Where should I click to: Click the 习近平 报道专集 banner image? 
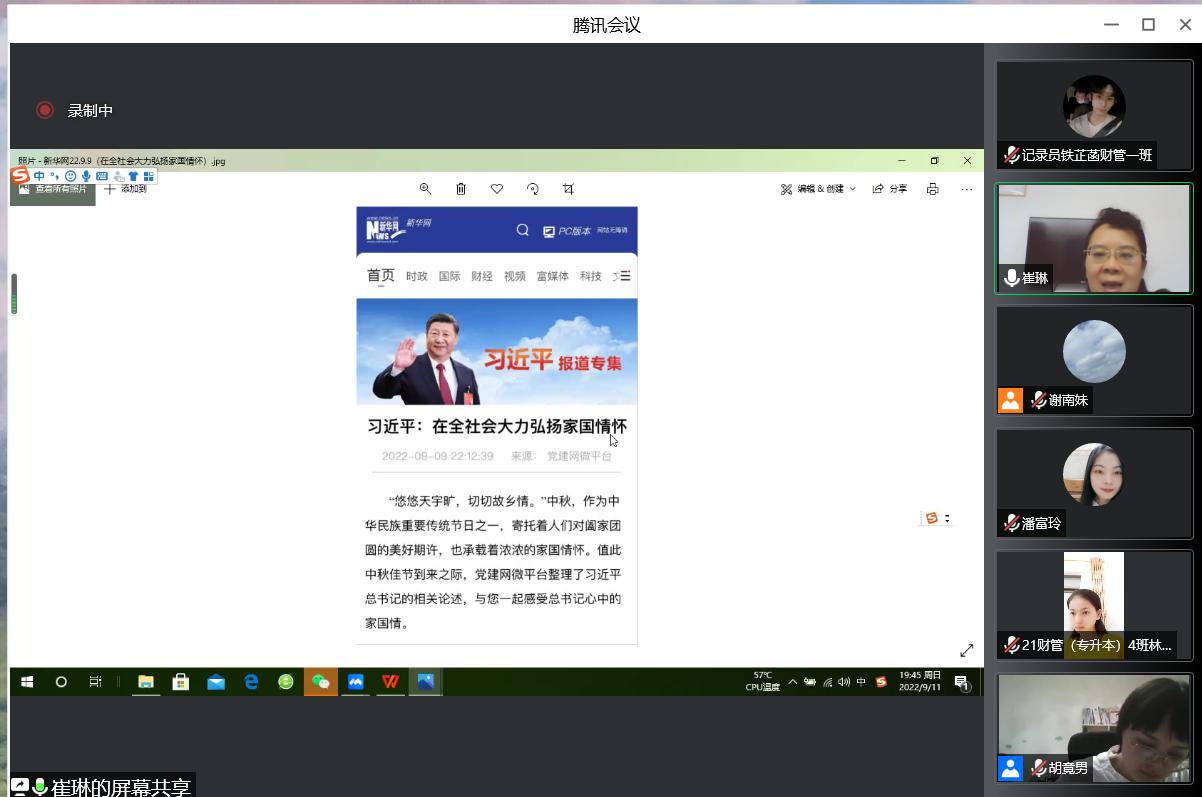pos(497,351)
